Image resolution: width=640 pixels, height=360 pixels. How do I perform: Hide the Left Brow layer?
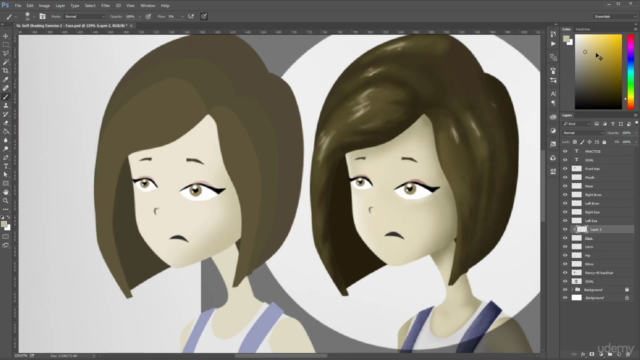tap(565, 203)
